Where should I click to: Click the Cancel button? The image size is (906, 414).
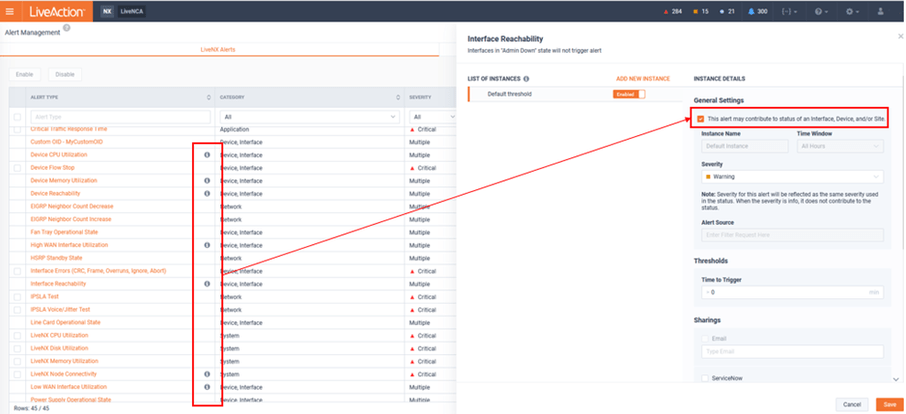(852, 404)
